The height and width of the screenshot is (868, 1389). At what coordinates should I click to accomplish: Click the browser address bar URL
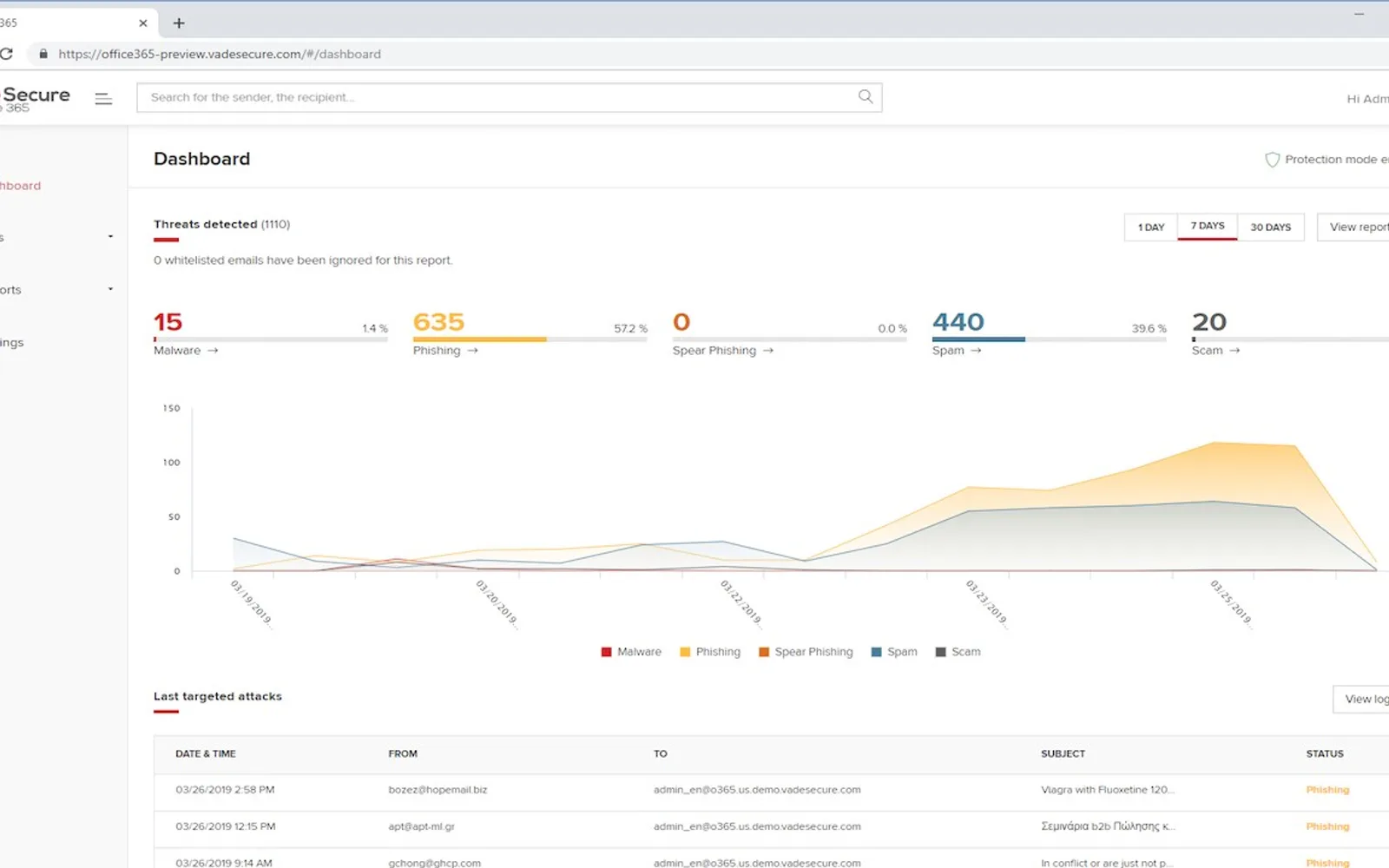(x=220, y=54)
